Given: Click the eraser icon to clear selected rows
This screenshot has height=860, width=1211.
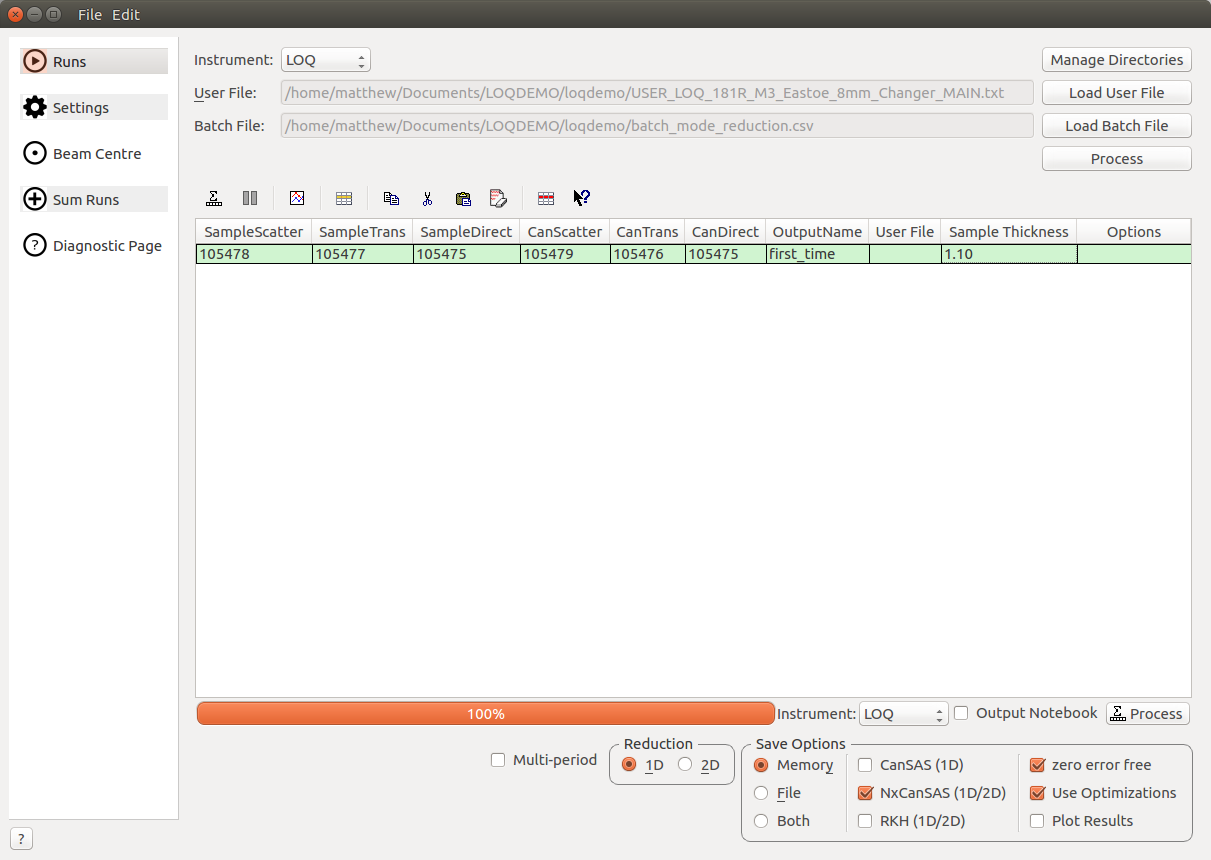Looking at the screenshot, I should 498,198.
